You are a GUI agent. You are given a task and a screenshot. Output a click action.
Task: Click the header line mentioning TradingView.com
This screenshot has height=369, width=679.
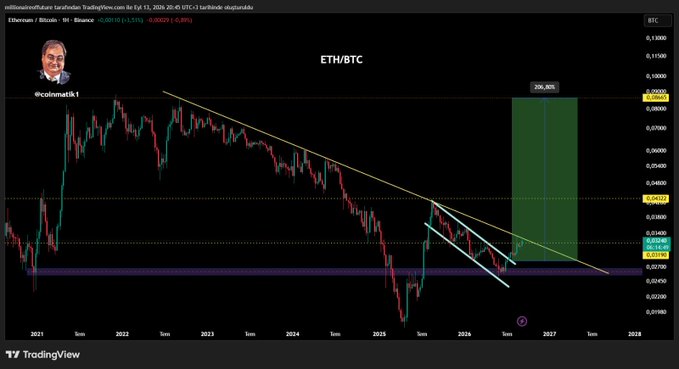coord(129,7)
